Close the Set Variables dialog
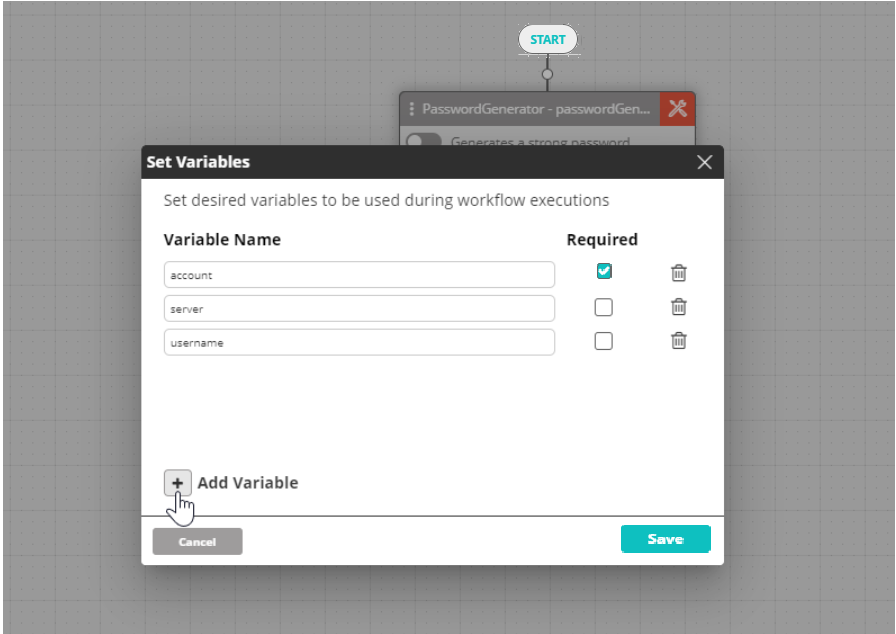896x634 pixels. tap(704, 162)
